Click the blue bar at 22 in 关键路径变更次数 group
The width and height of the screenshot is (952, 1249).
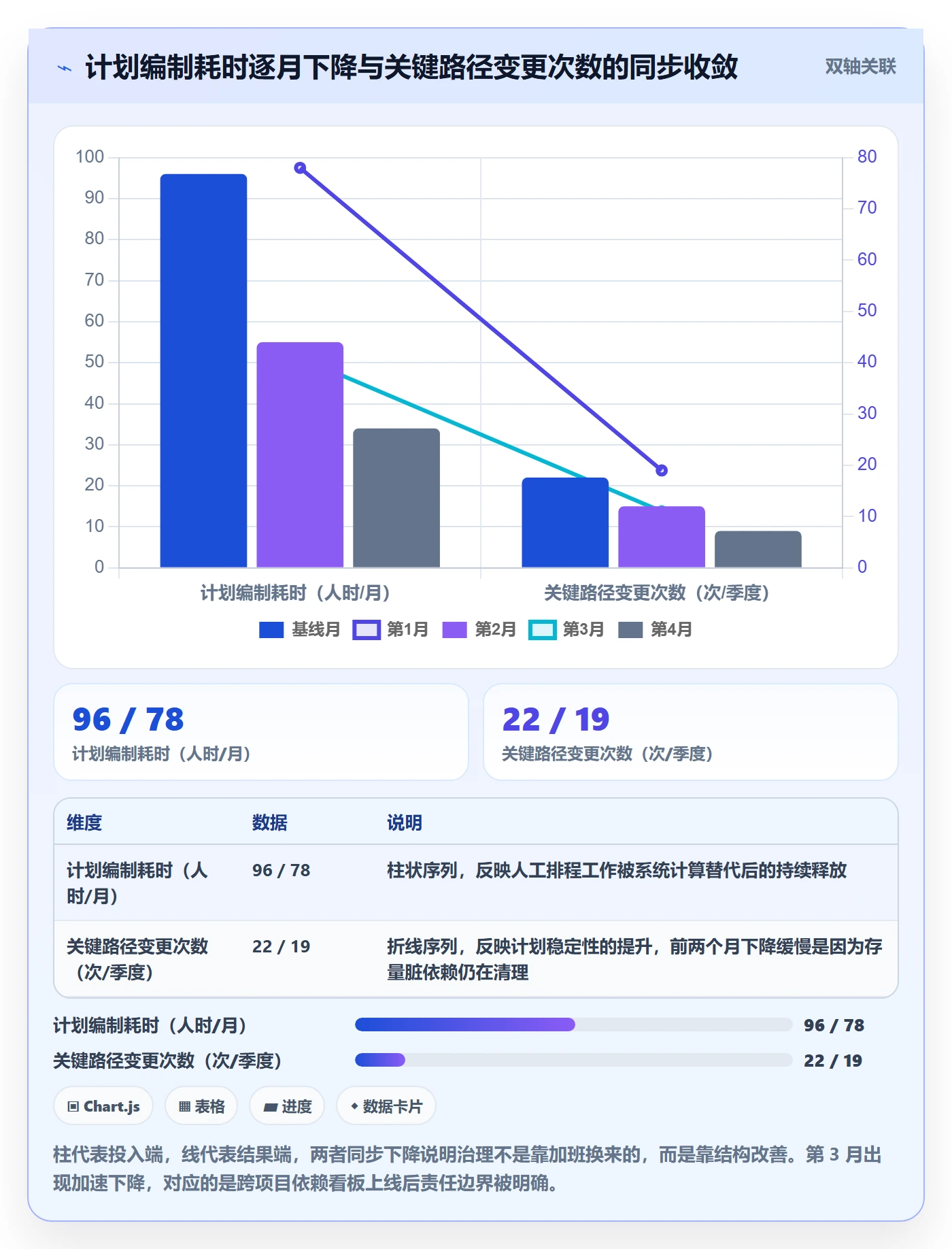click(565, 522)
